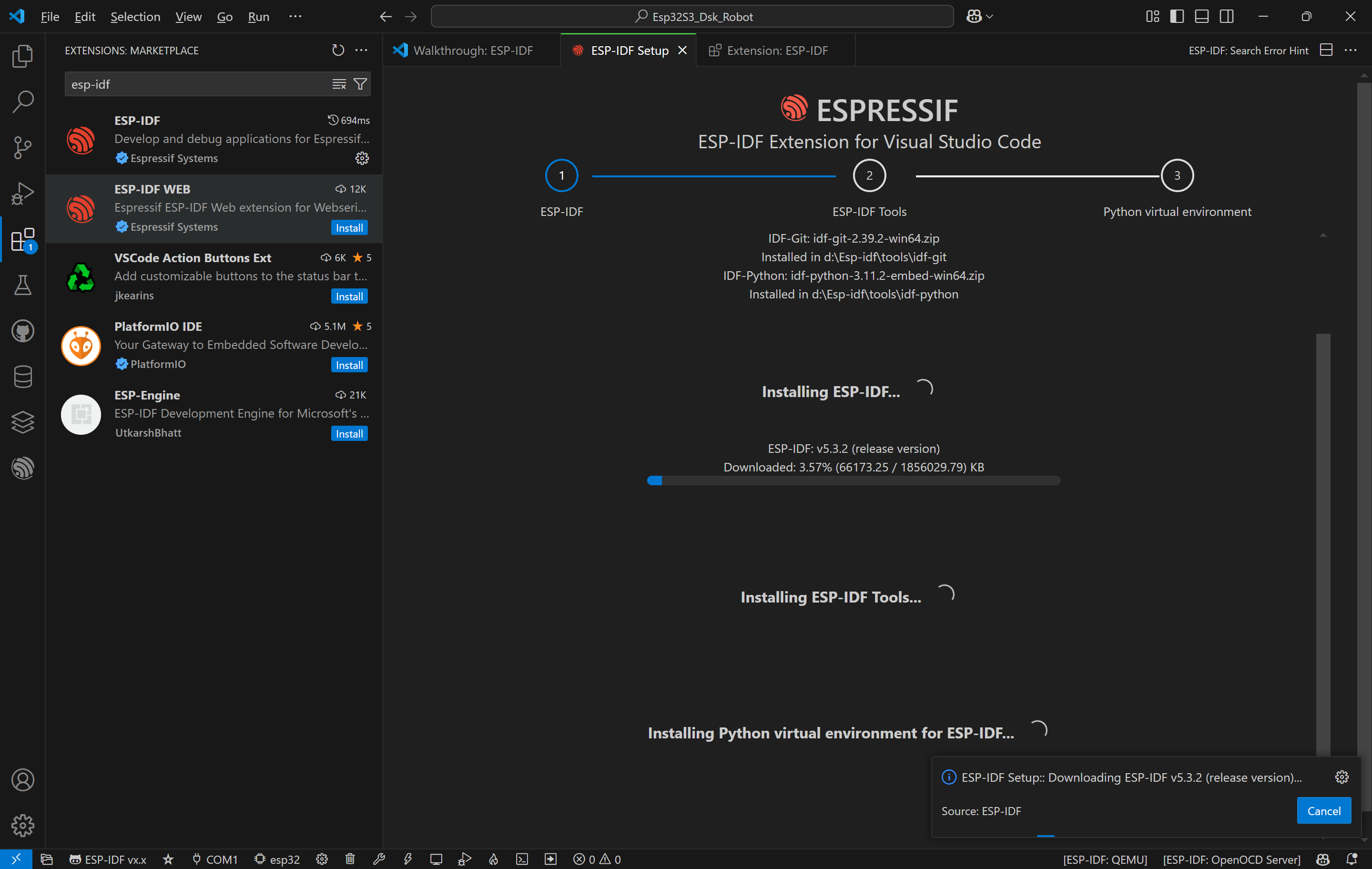This screenshot has width=1372, height=869.
Task: Open the Accounts menu
Action: (22, 779)
